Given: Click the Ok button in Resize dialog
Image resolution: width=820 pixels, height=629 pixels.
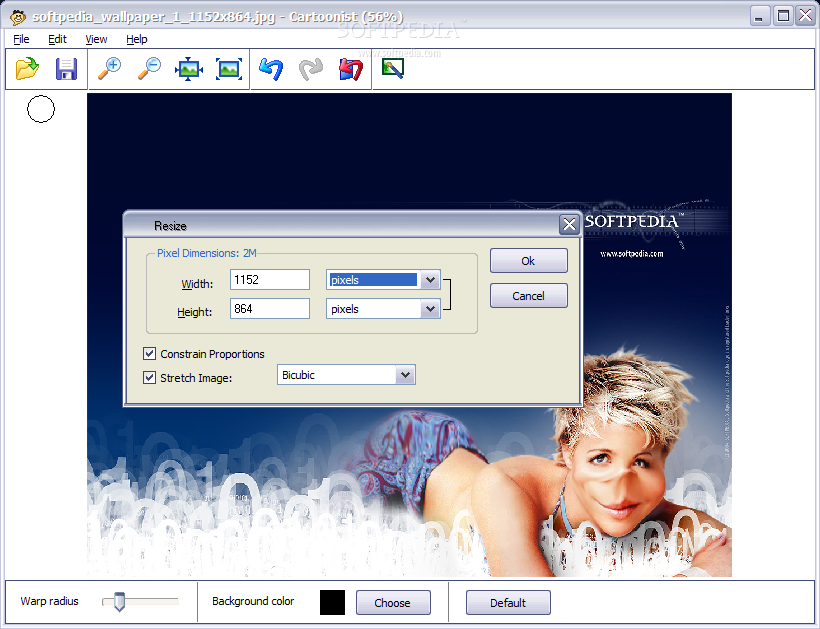Looking at the screenshot, I should (x=529, y=260).
